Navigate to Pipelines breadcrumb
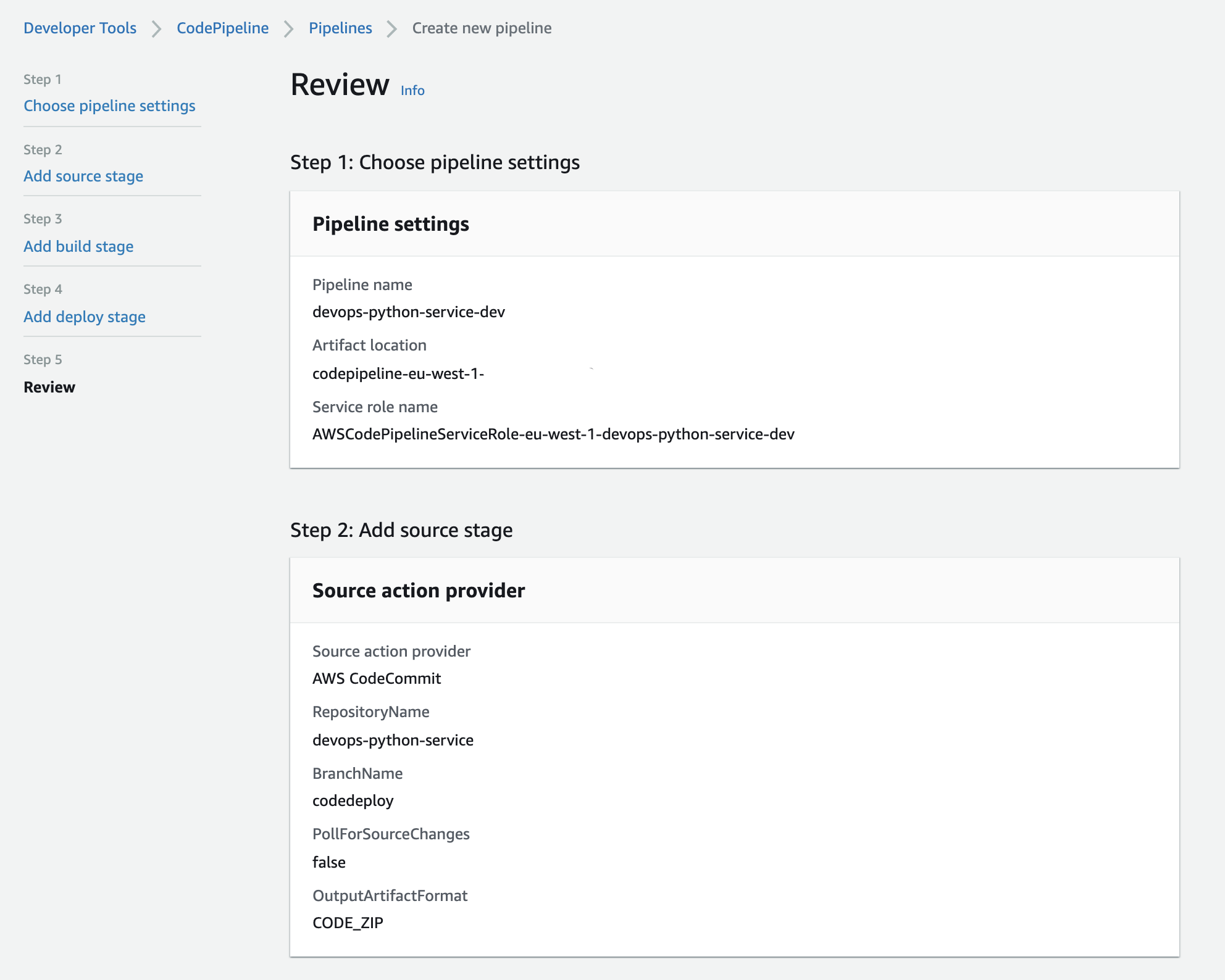 [340, 28]
